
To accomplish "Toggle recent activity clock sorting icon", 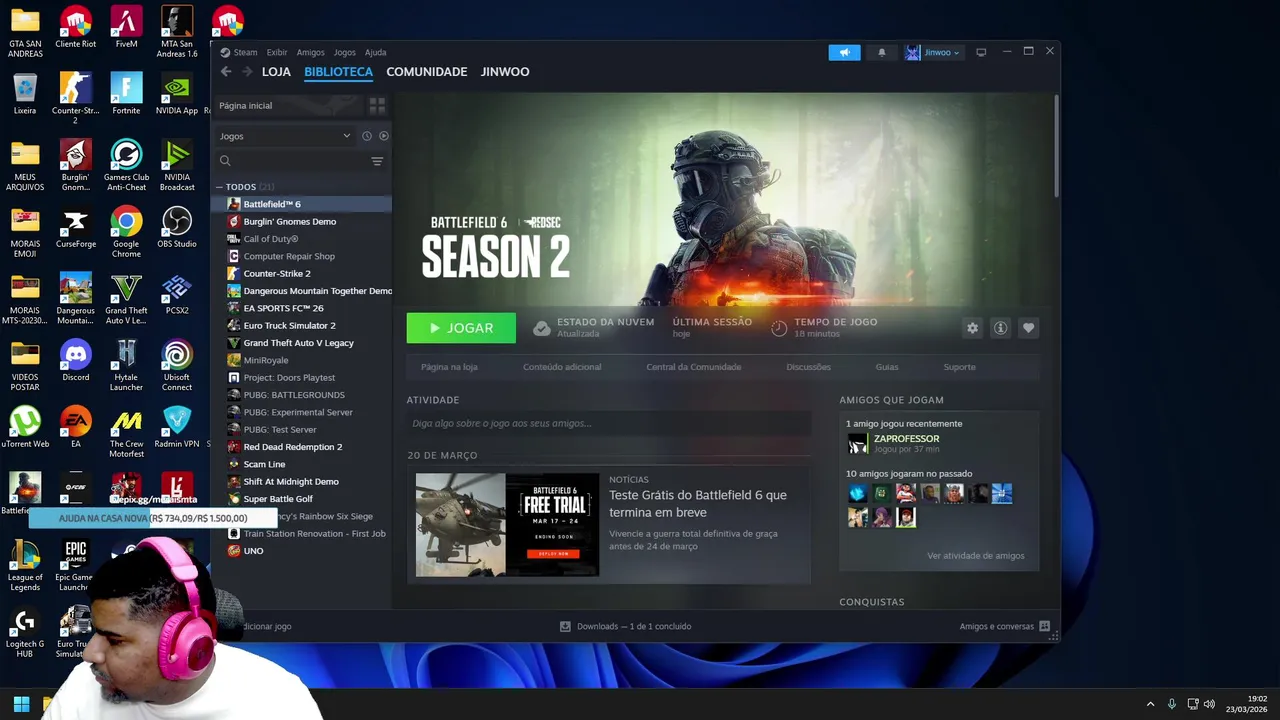I will 367,136.
